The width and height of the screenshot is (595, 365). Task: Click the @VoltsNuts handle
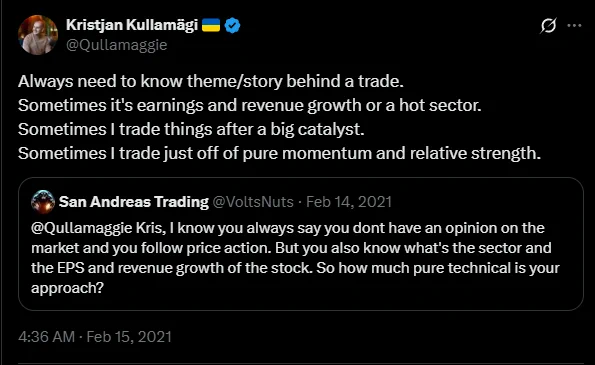[253, 202]
